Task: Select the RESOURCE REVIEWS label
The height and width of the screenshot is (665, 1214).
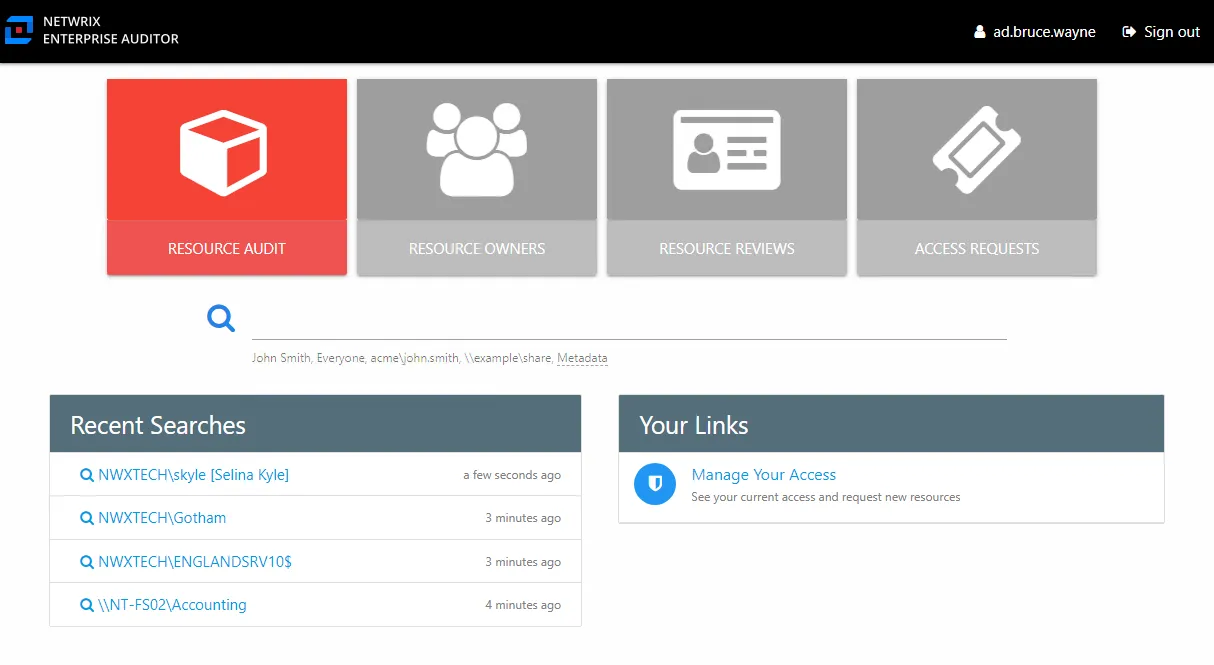Action: pyautogui.click(x=727, y=248)
